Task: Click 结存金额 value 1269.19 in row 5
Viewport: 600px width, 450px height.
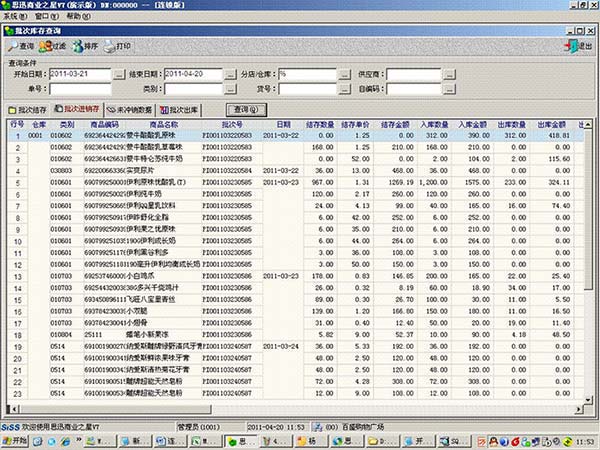Action: tap(401, 183)
